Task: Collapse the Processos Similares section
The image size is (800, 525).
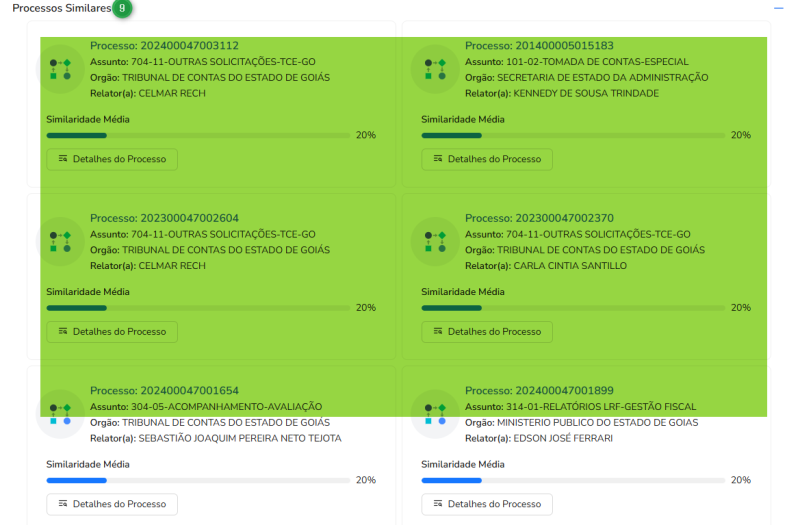Action: (778, 8)
